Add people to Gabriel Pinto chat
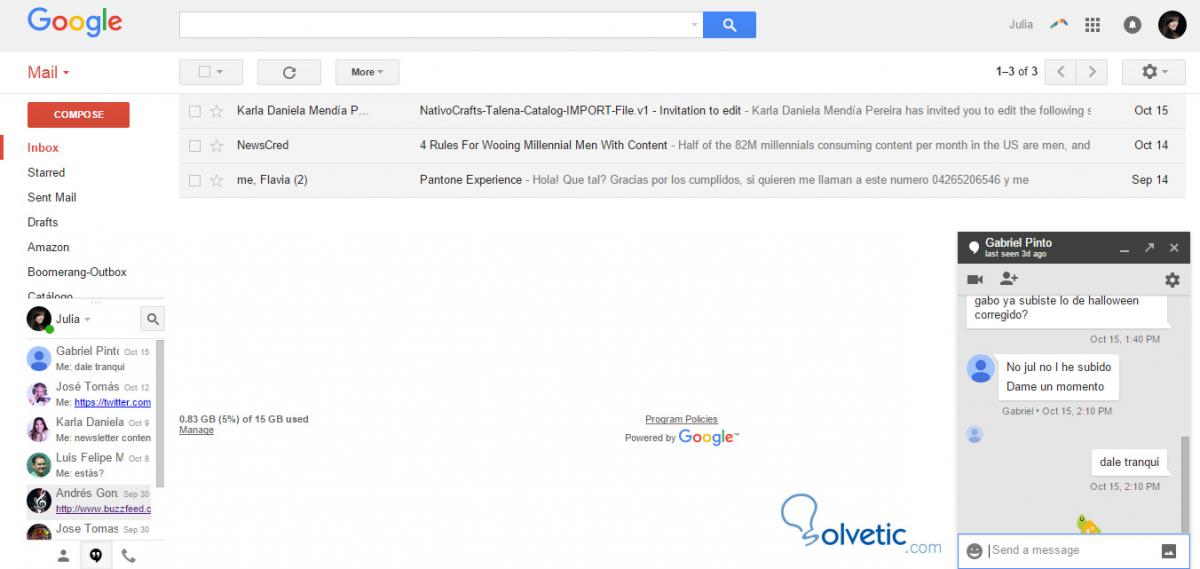1200x569 pixels. point(1008,279)
